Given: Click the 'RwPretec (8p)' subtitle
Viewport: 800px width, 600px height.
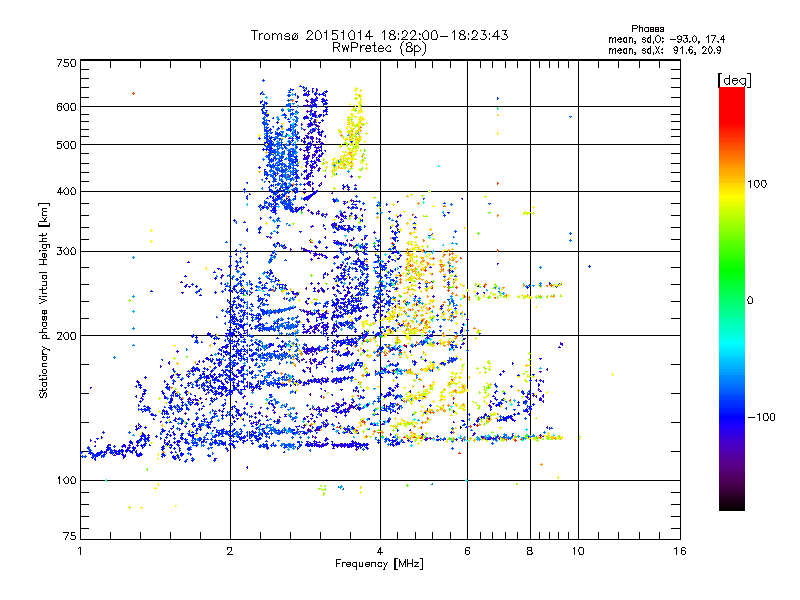Looking at the screenshot, I should coord(379,48).
